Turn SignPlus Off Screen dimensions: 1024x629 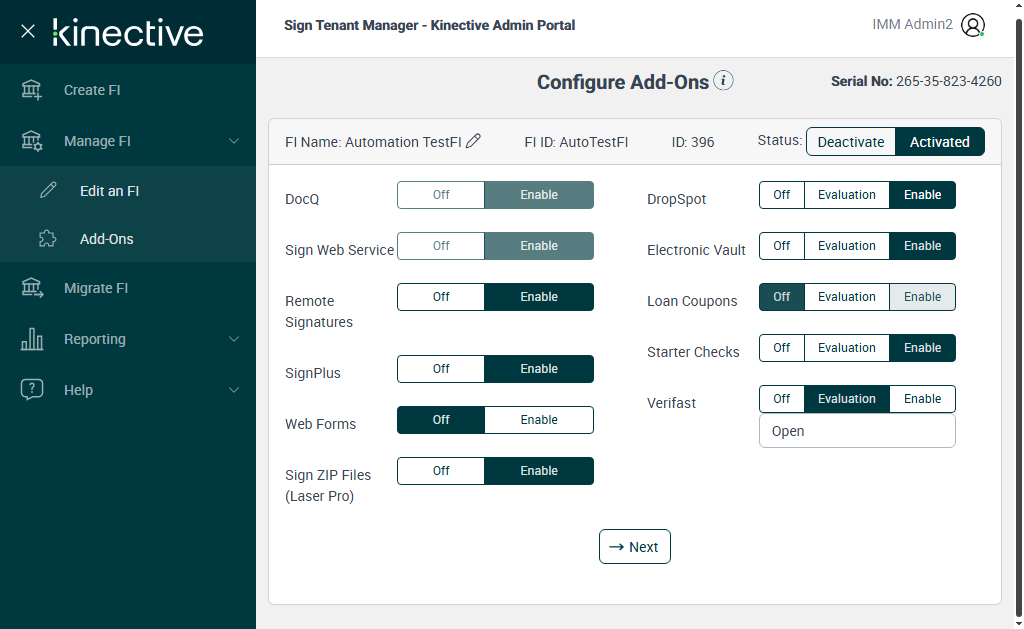click(x=441, y=368)
